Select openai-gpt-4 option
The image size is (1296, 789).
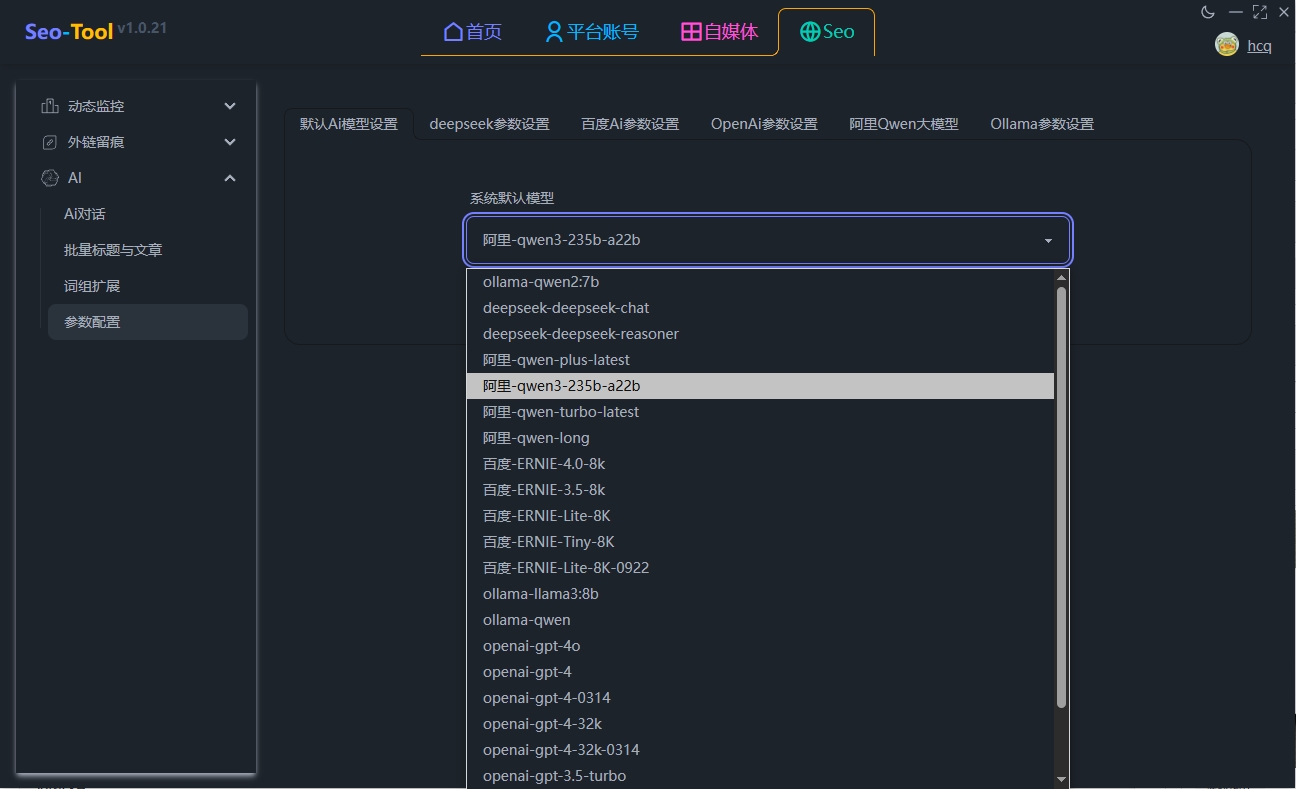point(760,672)
